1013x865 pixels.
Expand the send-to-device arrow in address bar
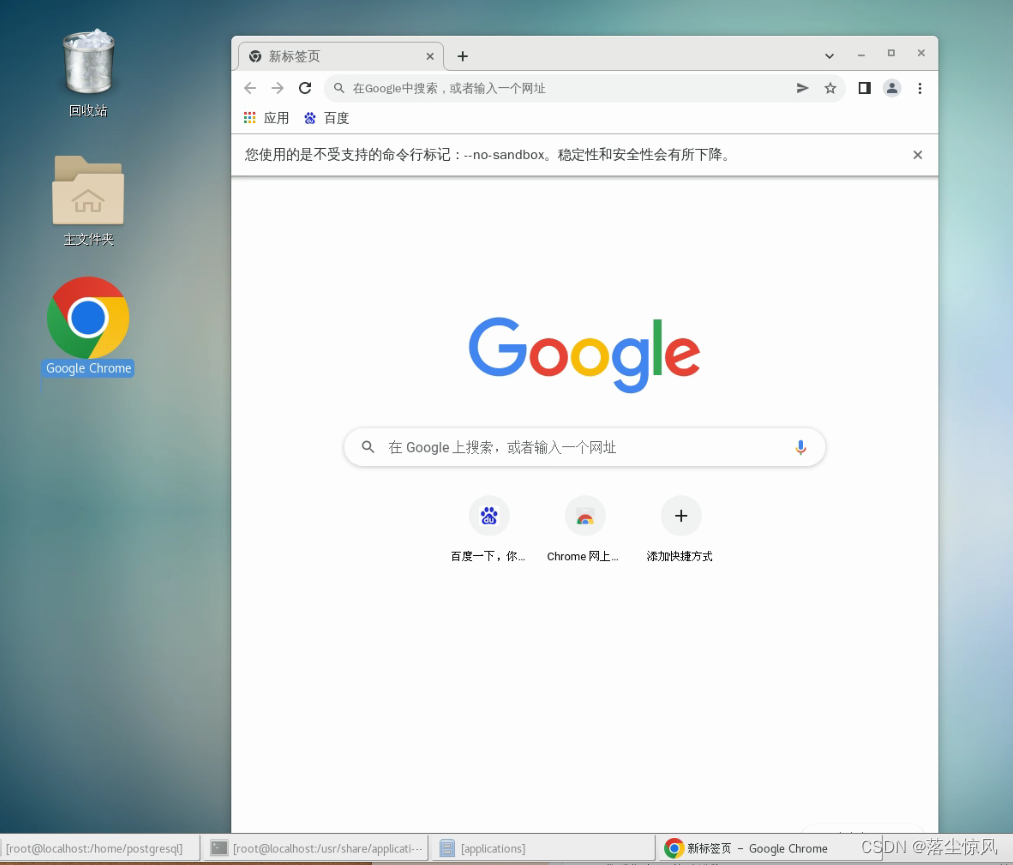point(802,88)
